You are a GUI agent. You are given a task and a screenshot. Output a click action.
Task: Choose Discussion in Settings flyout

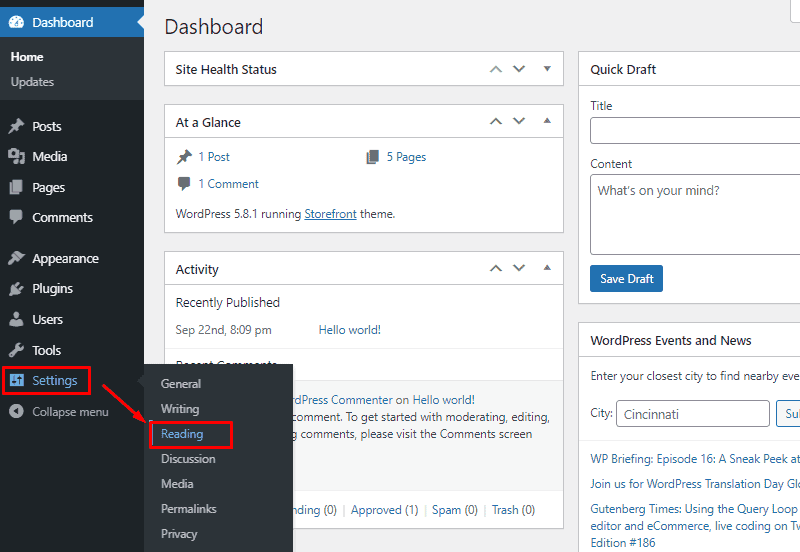[188, 459]
